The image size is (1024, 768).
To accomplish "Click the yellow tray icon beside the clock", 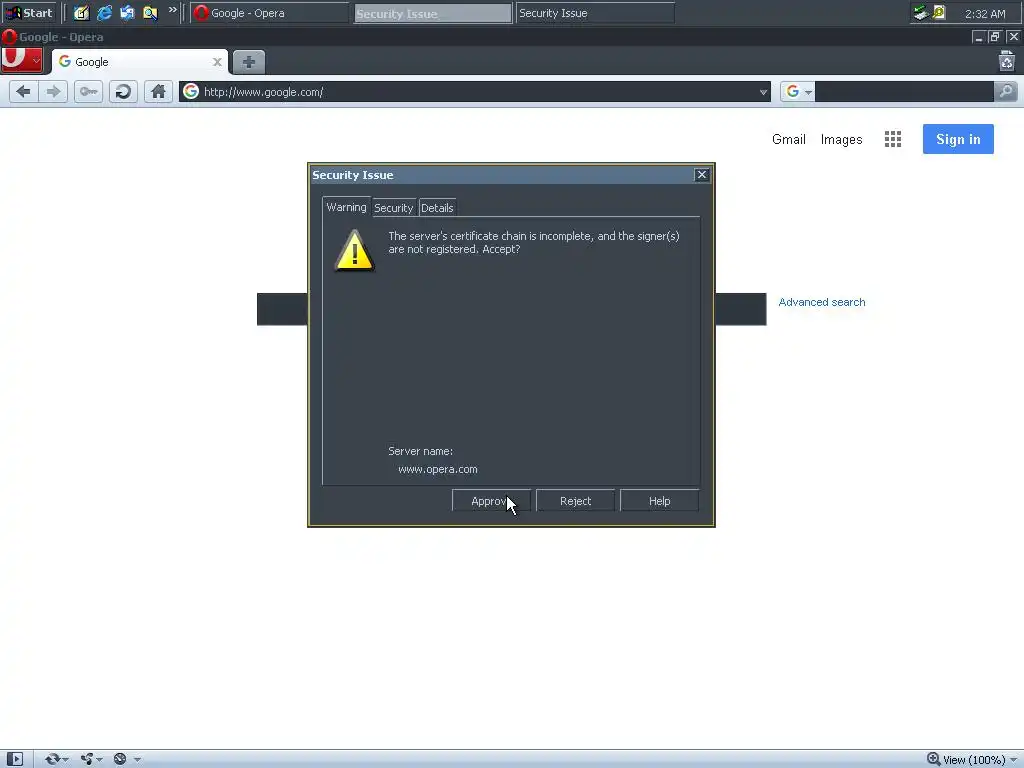I will (x=939, y=12).
